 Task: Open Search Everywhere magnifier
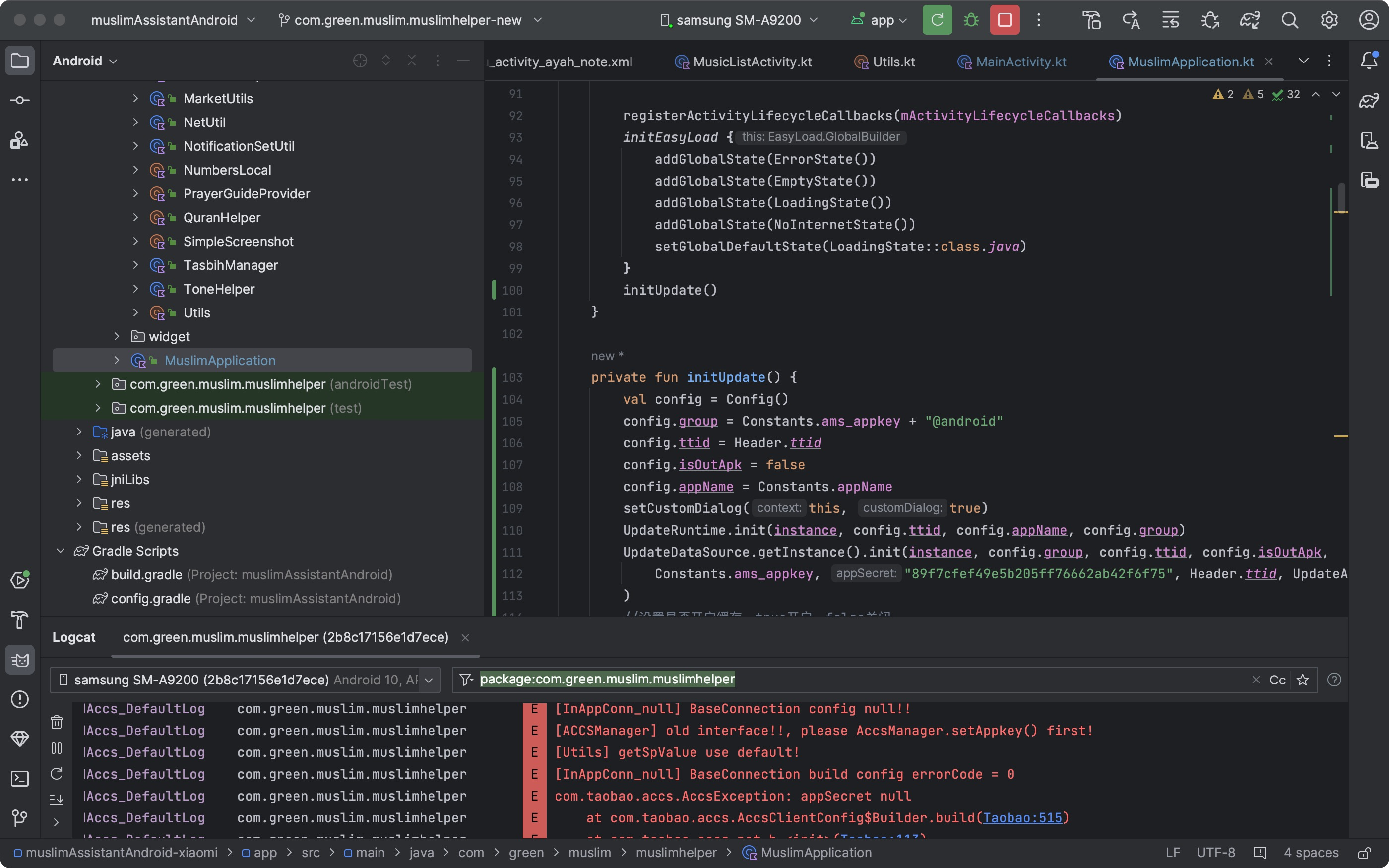[x=1290, y=20]
